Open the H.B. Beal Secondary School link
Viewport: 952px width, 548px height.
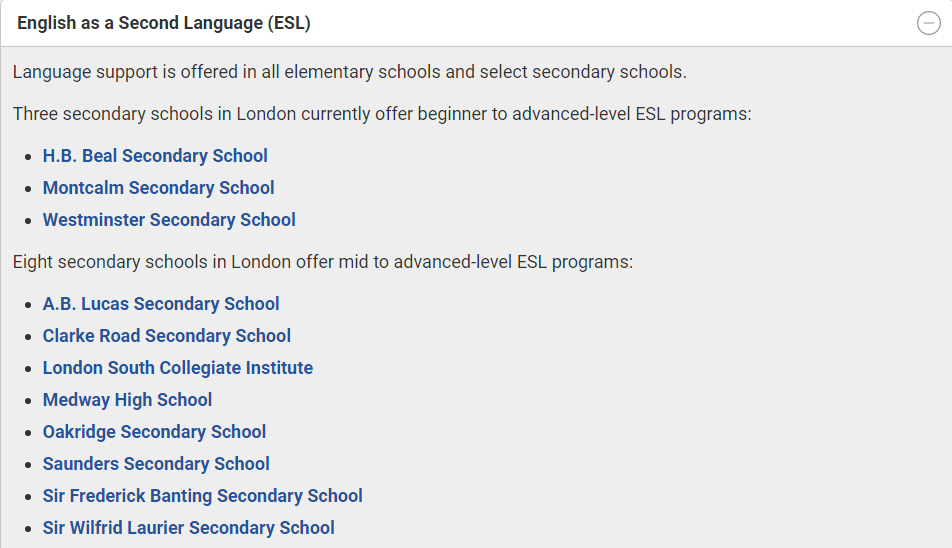pos(155,156)
